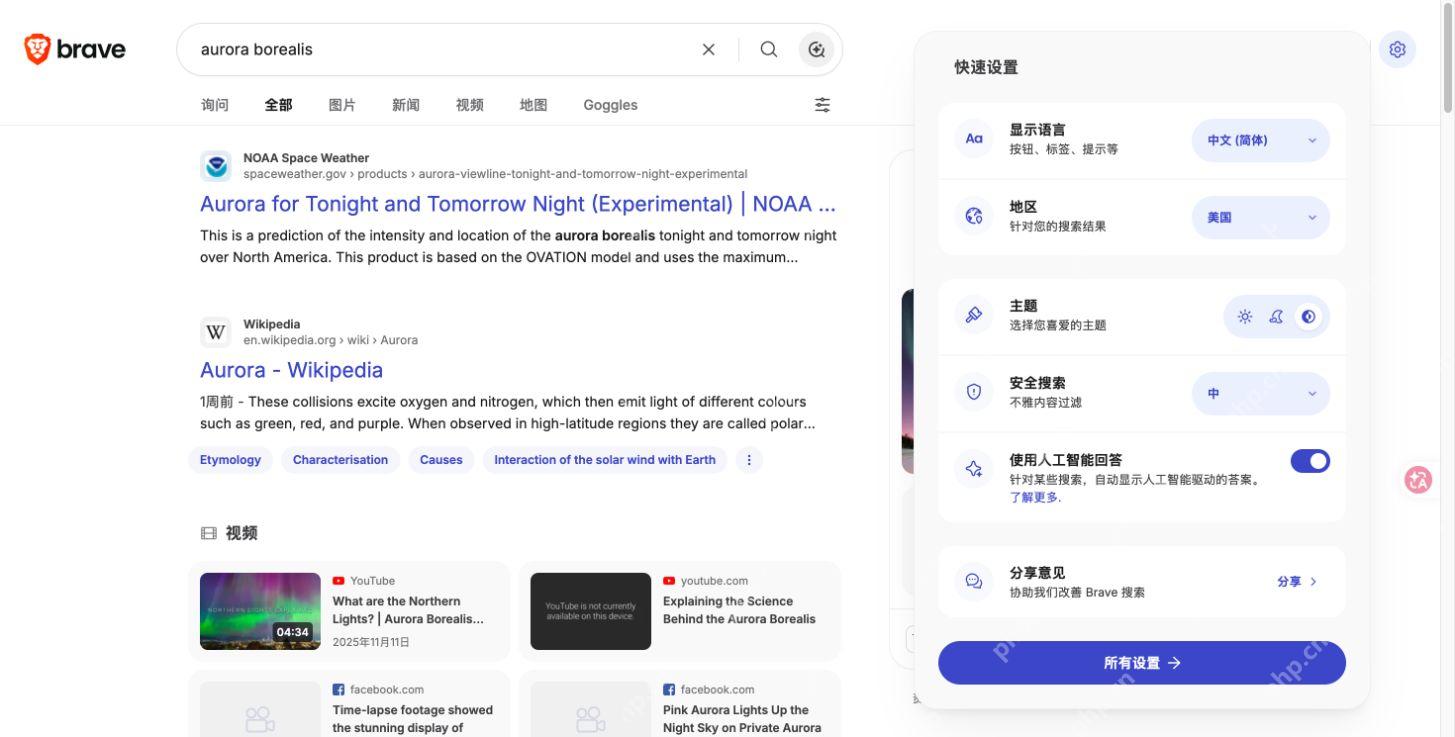Open the display language dropdown 中文 (简体)
1455x737 pixels.
[x=1261, y=140]
